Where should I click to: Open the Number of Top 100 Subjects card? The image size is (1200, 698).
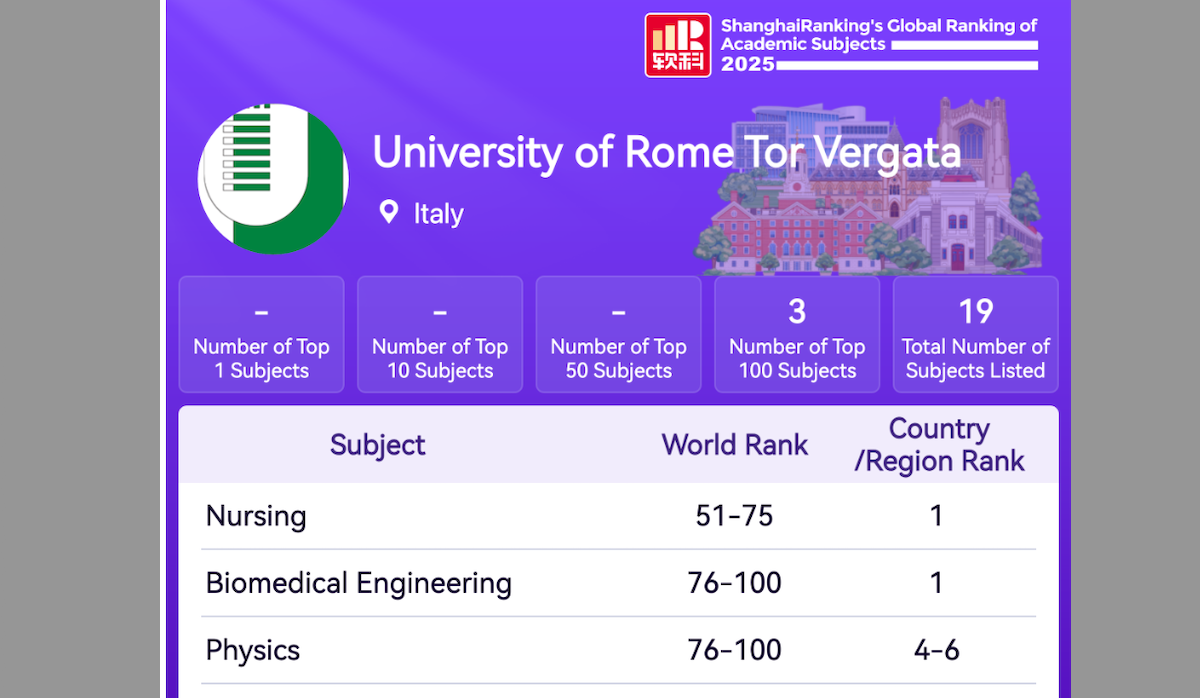[x=797, y=334]
